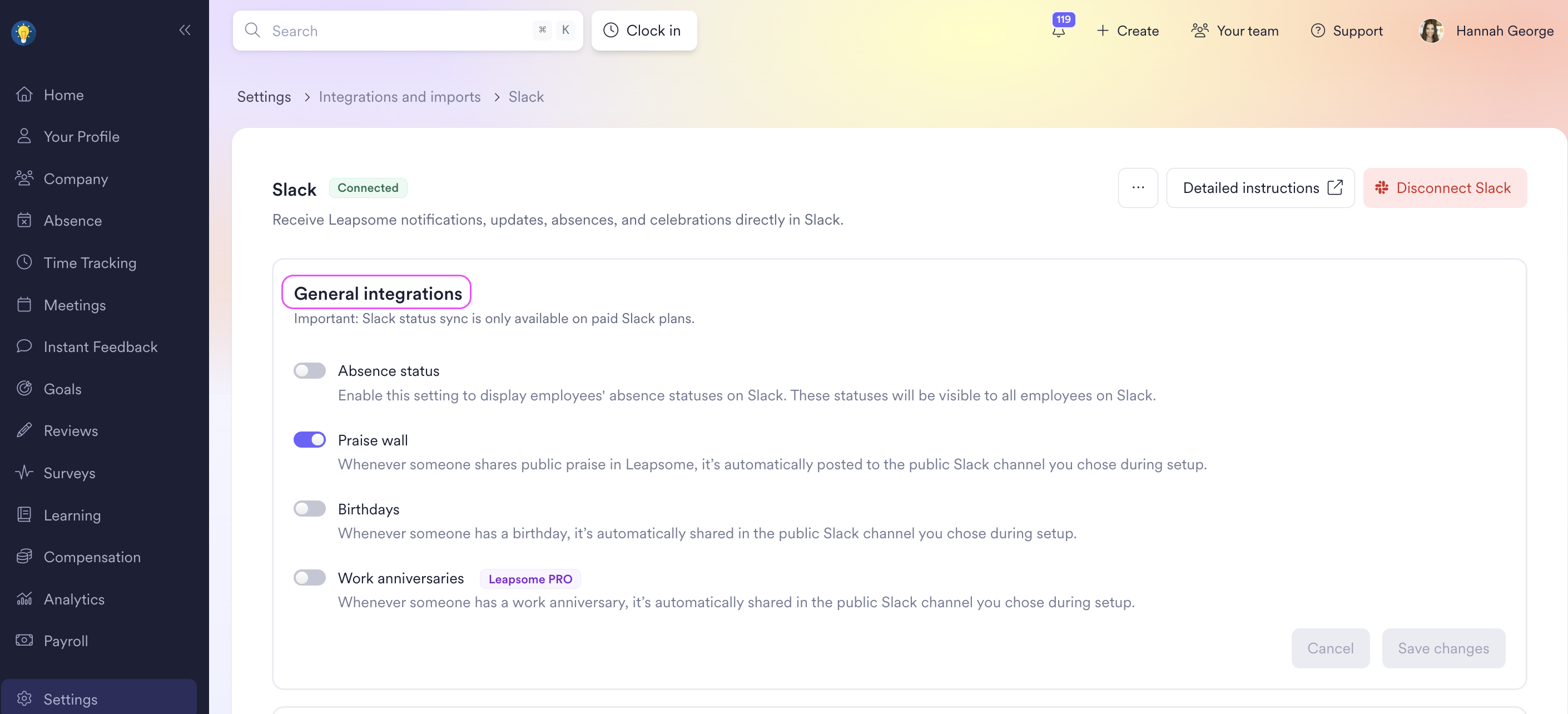This screenshot has height=714, width=1568.
Task: Click the Leapsome lightbulb logo
Action: (x=24, y=32)
